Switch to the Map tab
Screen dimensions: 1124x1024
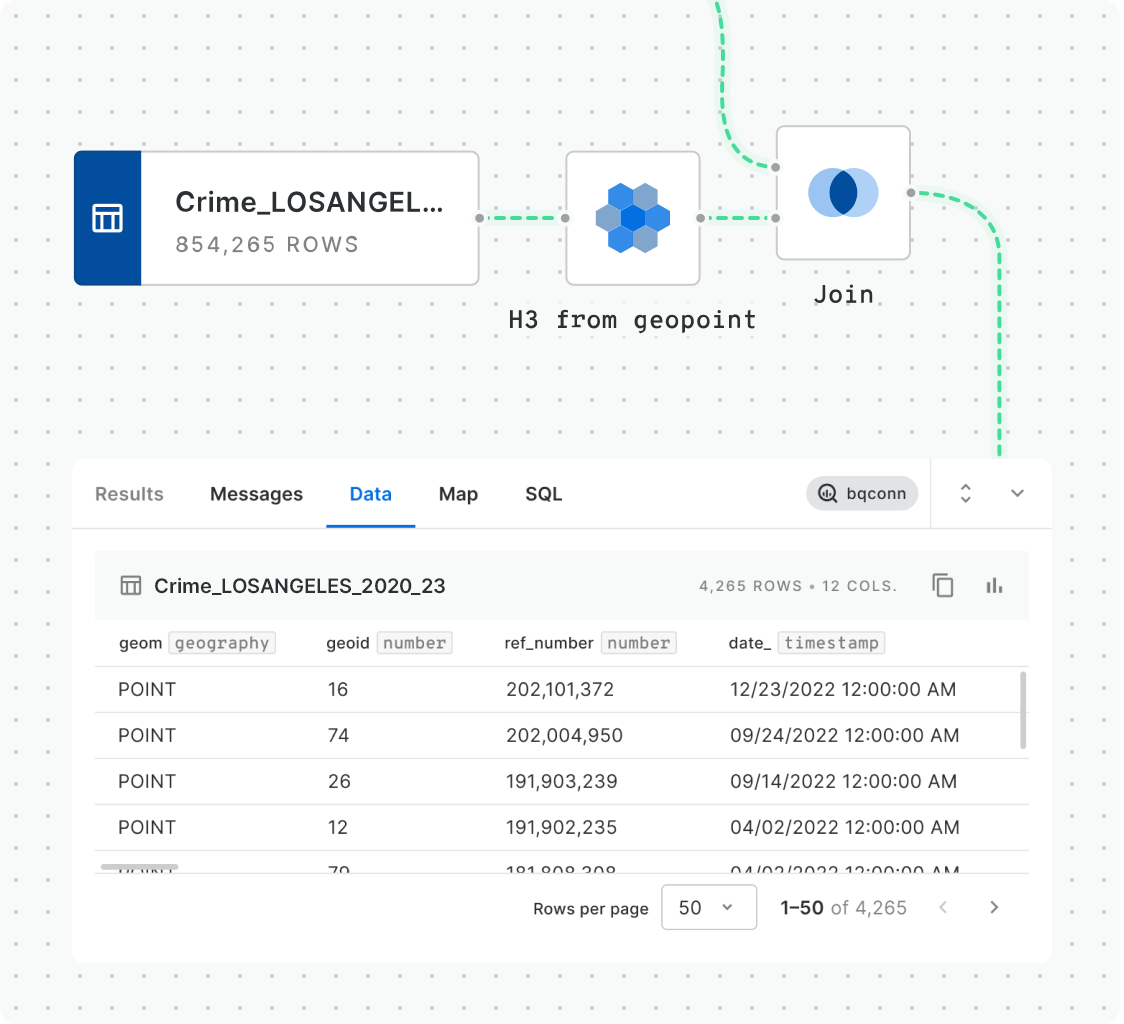[x=458, y=493]
